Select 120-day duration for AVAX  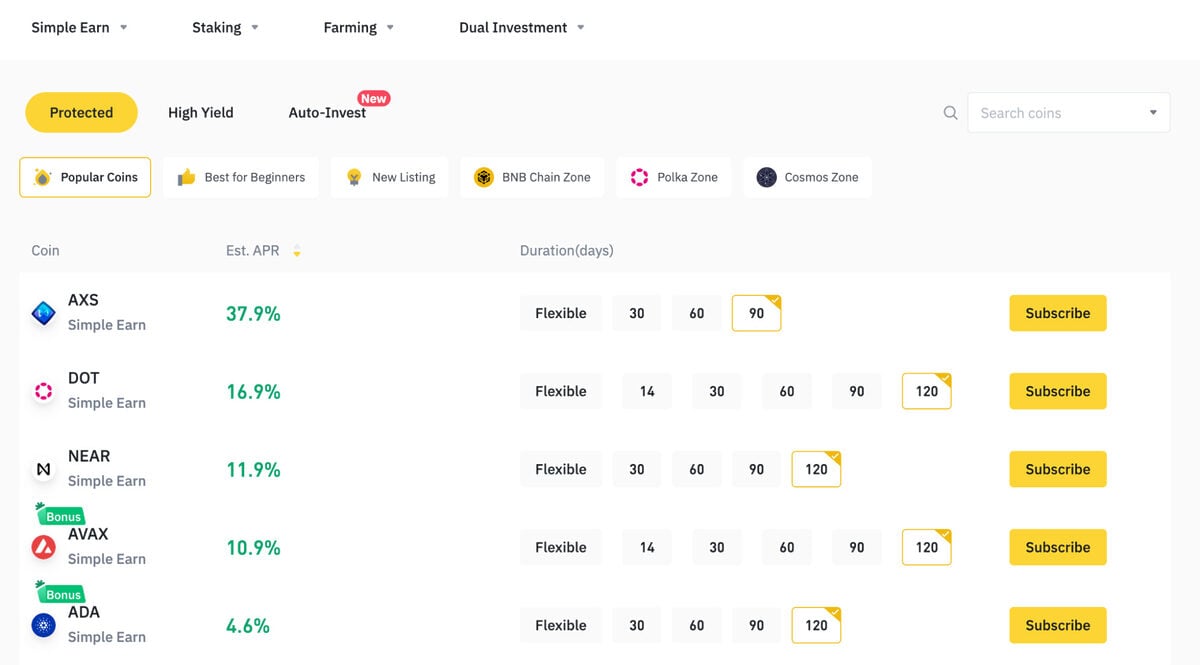tap(927, 547)
